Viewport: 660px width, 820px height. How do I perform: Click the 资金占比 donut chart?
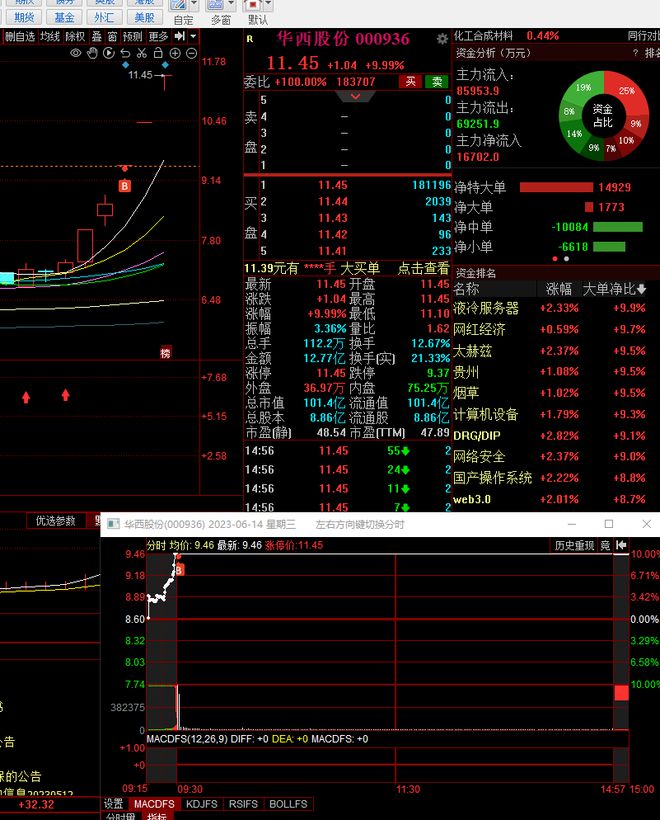pos(604,115)
